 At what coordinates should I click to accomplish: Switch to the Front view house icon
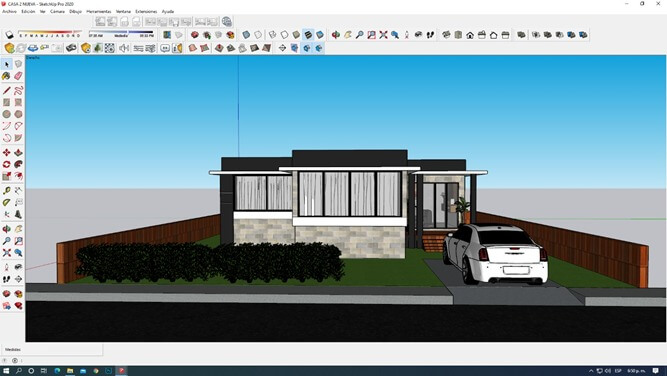pyautogui.click(x=470, y=35)
